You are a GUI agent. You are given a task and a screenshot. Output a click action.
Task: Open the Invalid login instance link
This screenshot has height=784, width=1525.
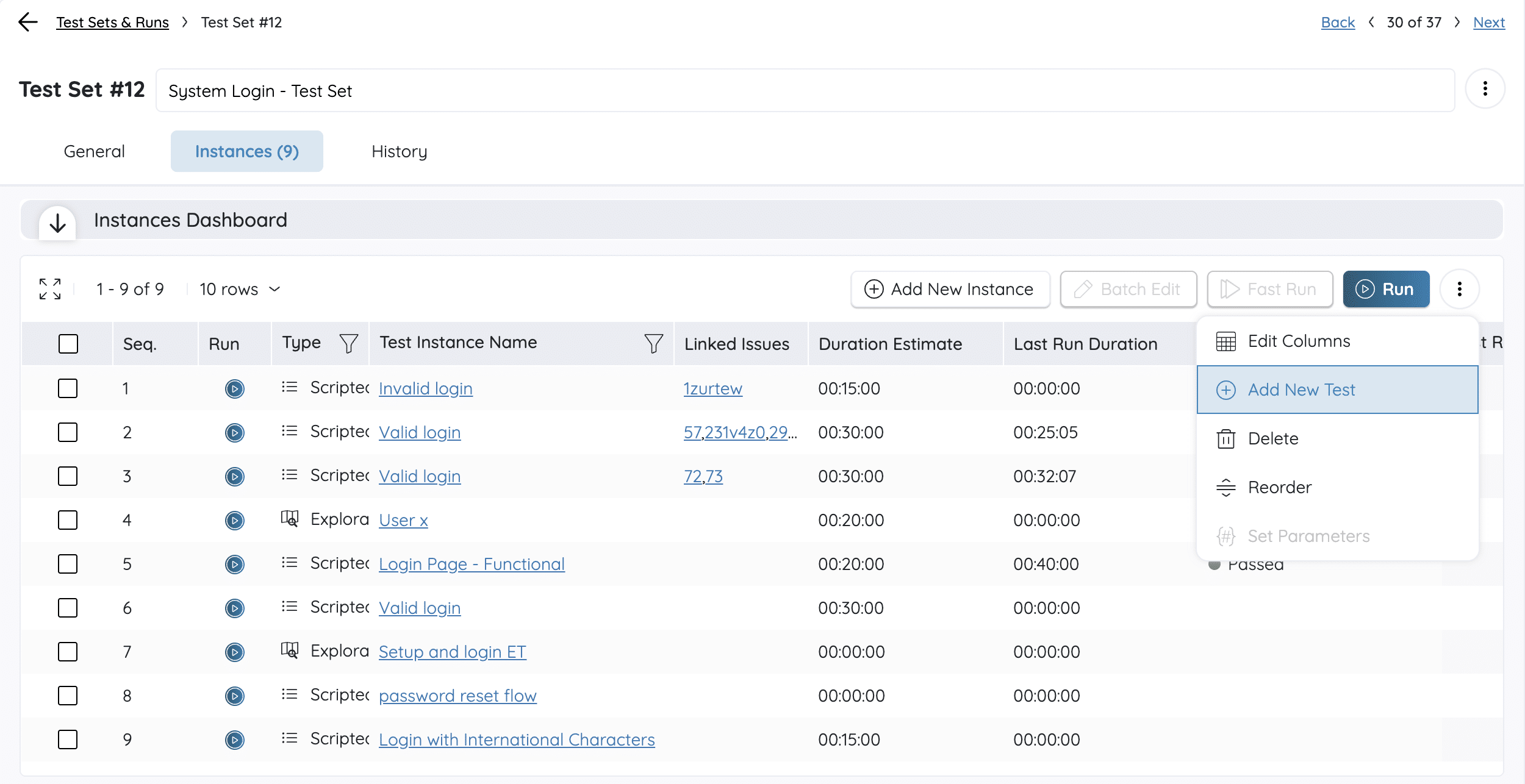click(x=425, y=388)
